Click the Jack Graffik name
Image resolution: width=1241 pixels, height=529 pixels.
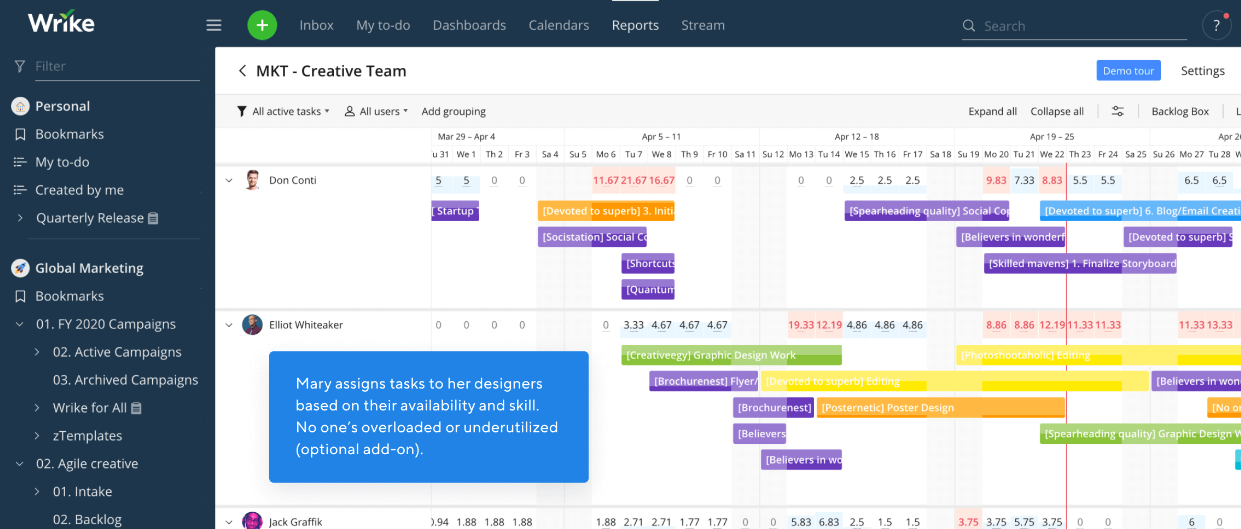(x=296, y=521)
